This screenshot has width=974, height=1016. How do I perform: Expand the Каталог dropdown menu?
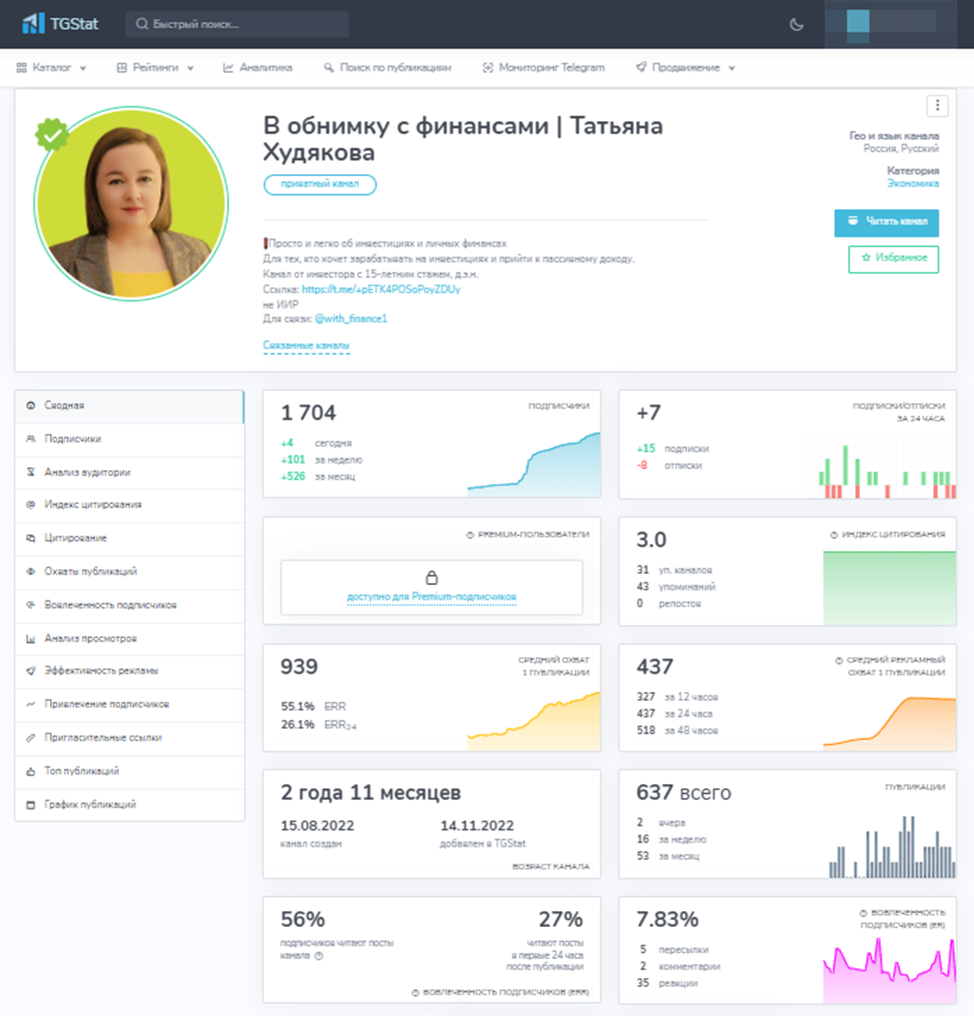pyautogui.click(x=51, y=68)
